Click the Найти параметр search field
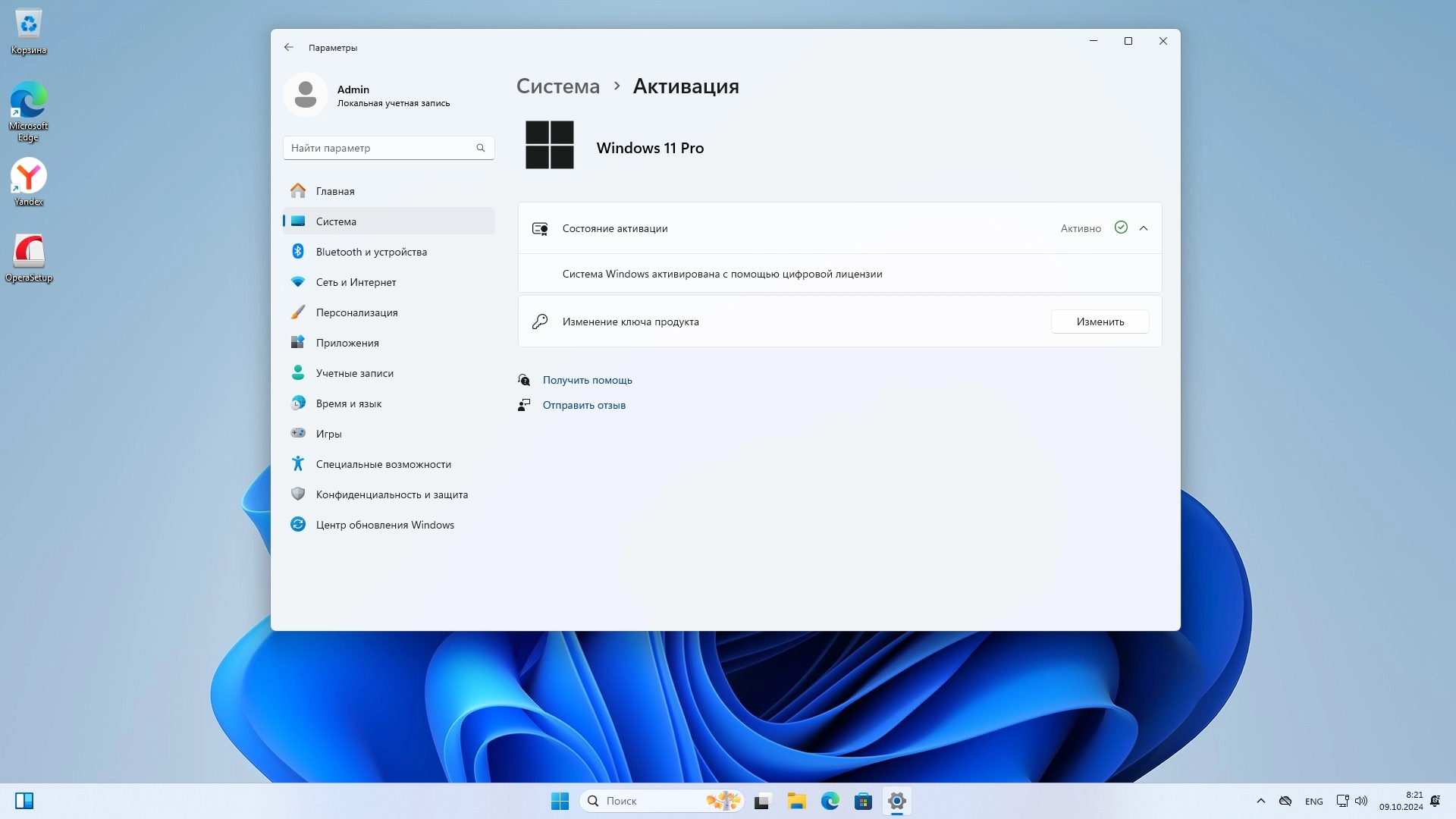Screen dimensions: 1456x819 [x=379, y=148]
